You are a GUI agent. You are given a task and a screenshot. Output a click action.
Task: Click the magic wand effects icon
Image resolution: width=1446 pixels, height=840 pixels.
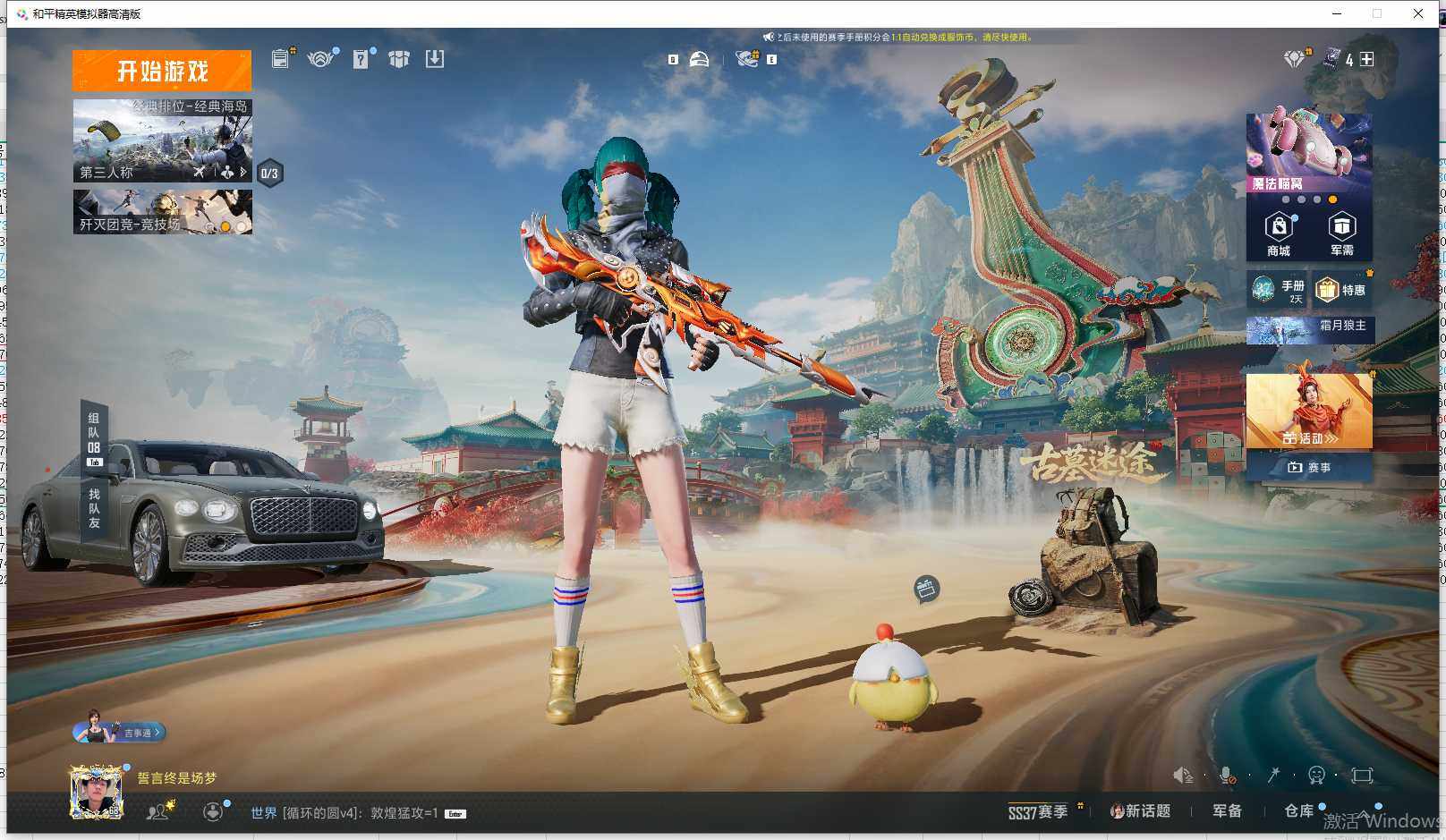point(1273,775)
